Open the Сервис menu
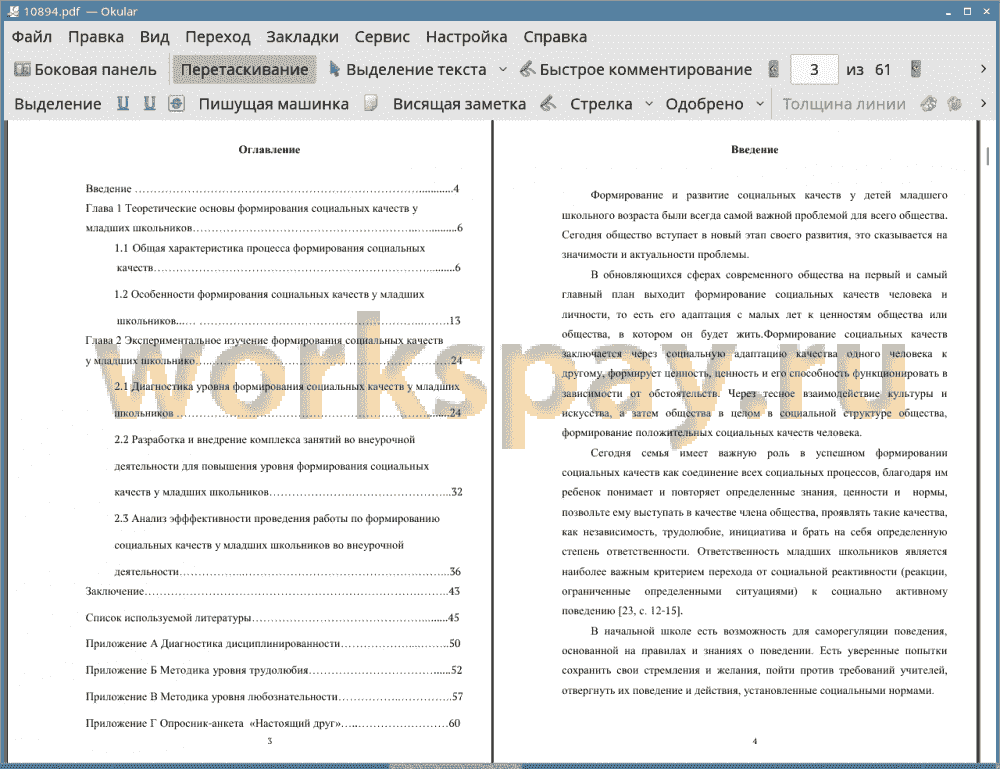The height and width of the screenshot is (769, 1000). [382, 37]
